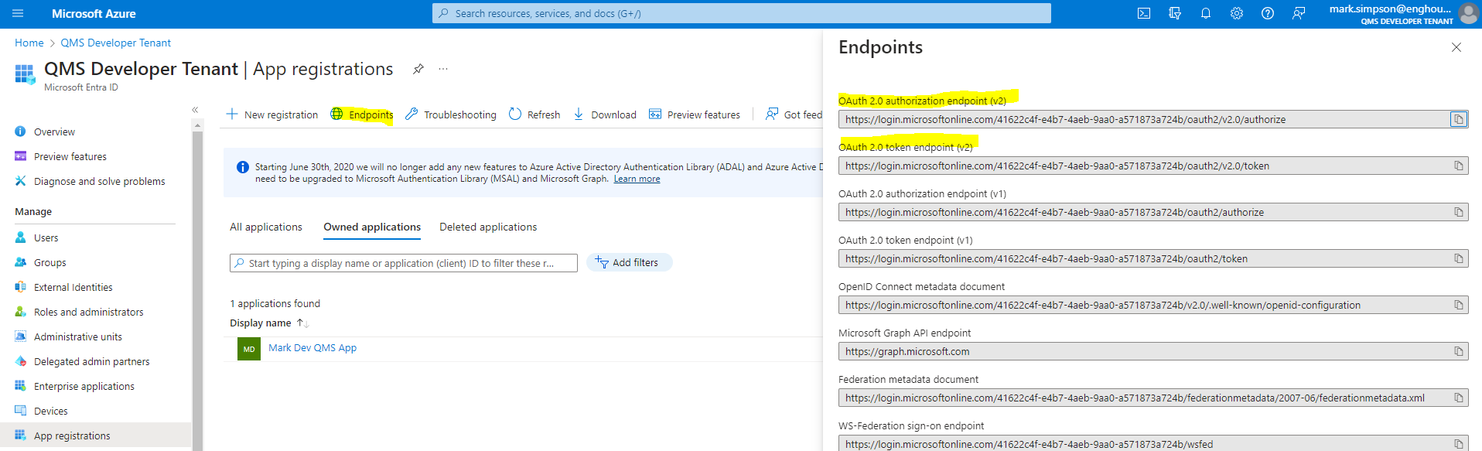Select the Owned applications tab
Viewport: 1482px width, 451px height.
(x=372, y=227)
